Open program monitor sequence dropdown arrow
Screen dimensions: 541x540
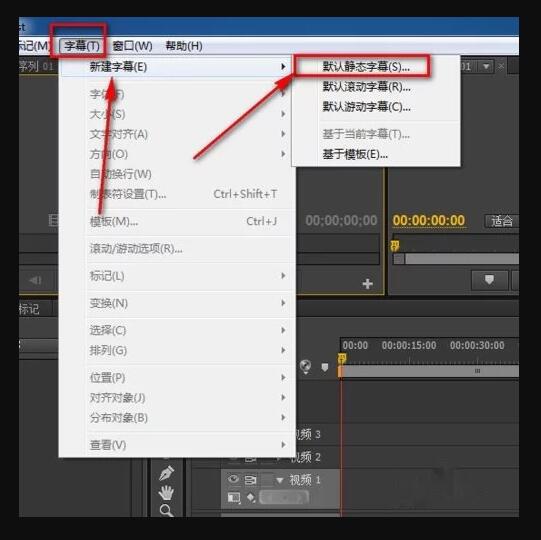click(x=486, y=66)
